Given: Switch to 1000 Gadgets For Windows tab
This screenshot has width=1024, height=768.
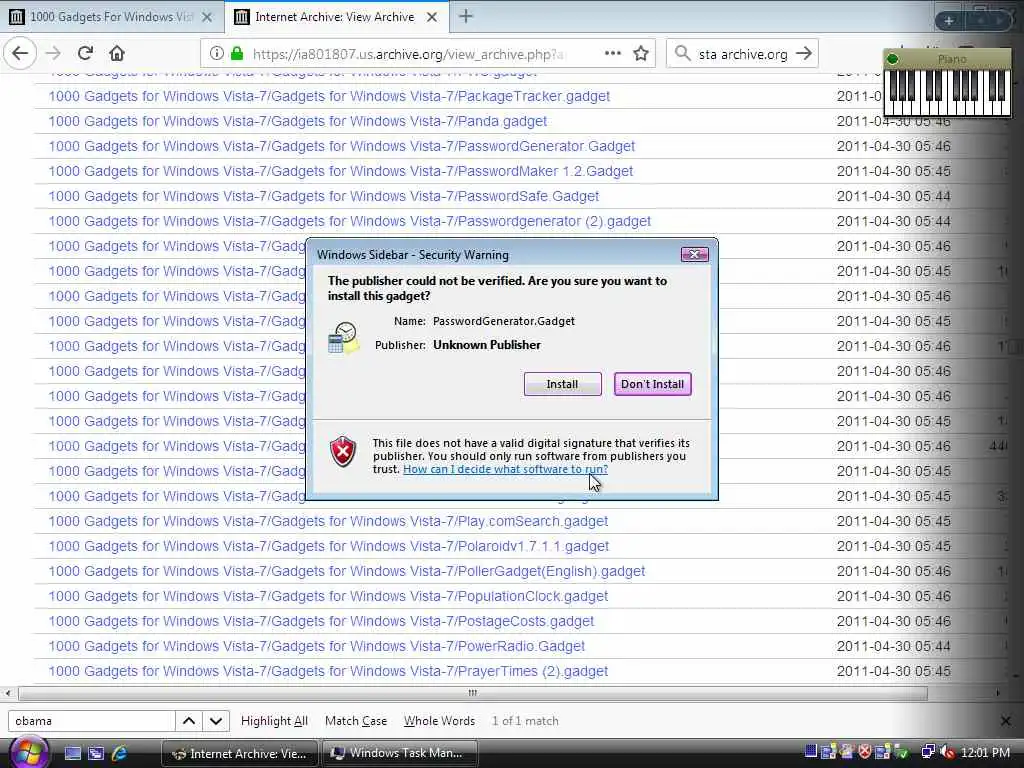Looking at the screenshot, I should tap(111, 17).
